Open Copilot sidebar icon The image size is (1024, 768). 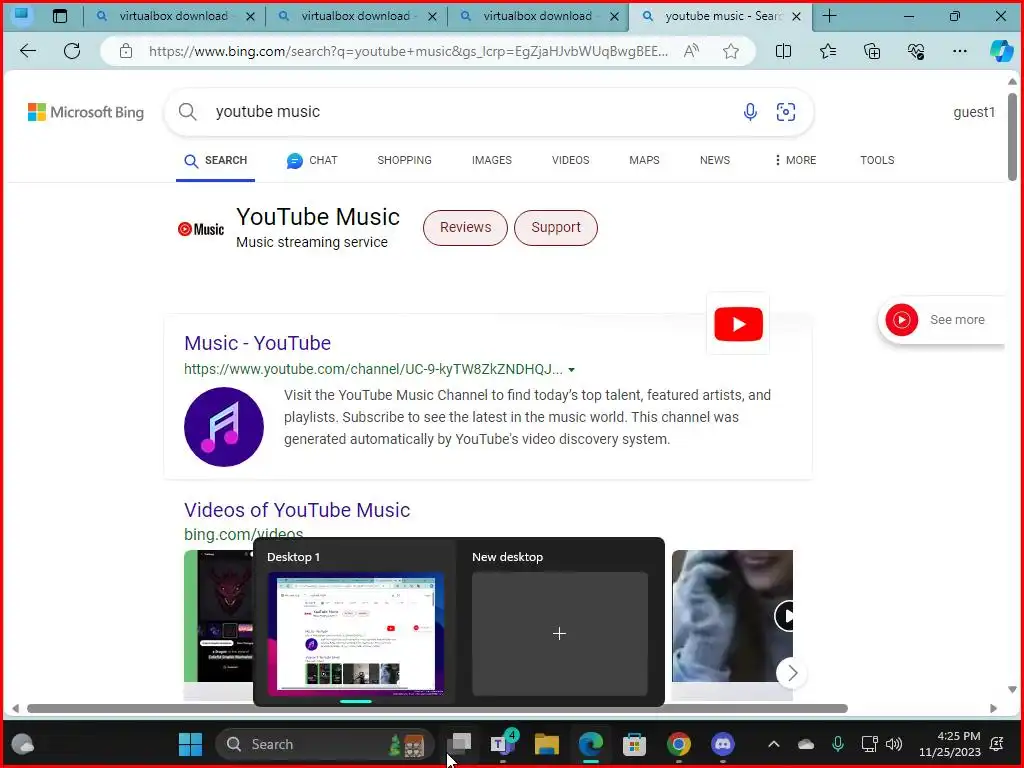click(x=1001, y=51)
